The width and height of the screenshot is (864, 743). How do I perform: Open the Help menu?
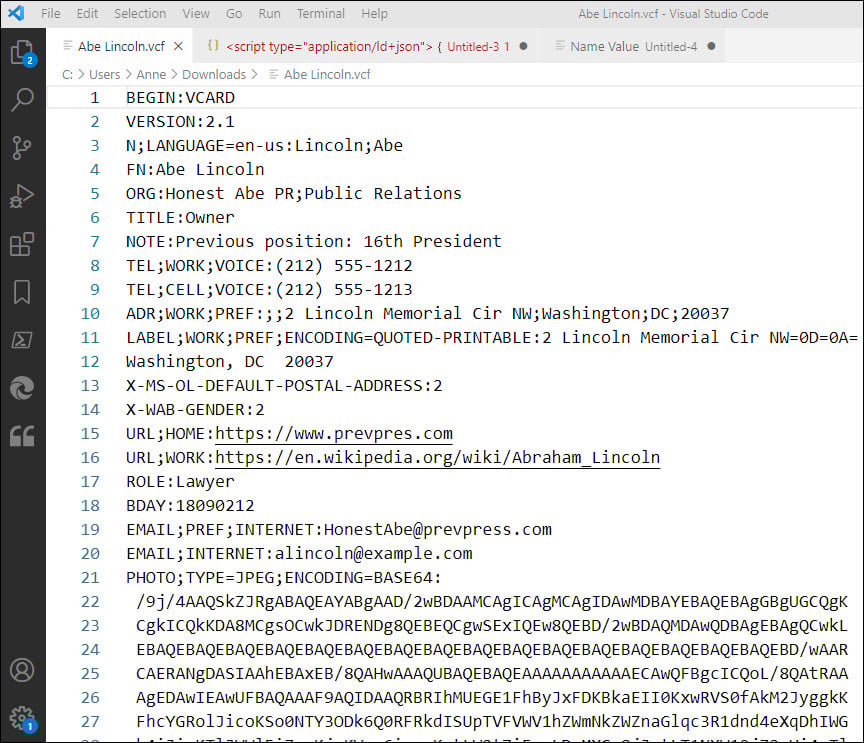[x=375, y=13]
